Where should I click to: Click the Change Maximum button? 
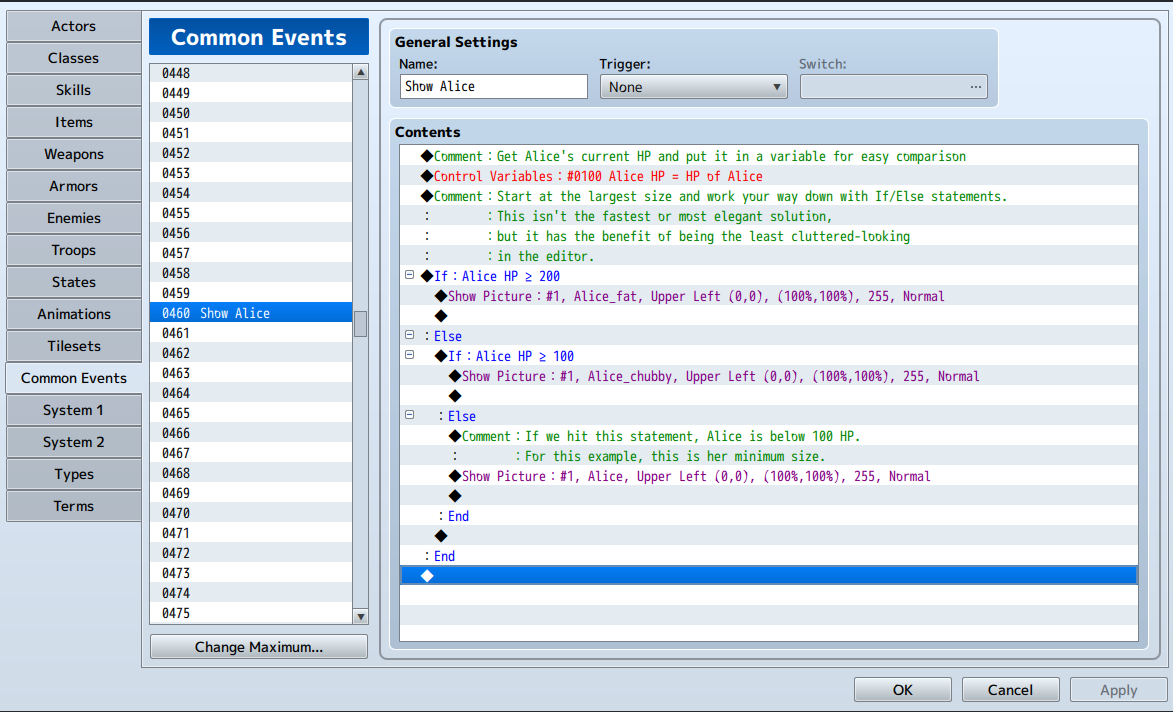click(x=259, y=647)
